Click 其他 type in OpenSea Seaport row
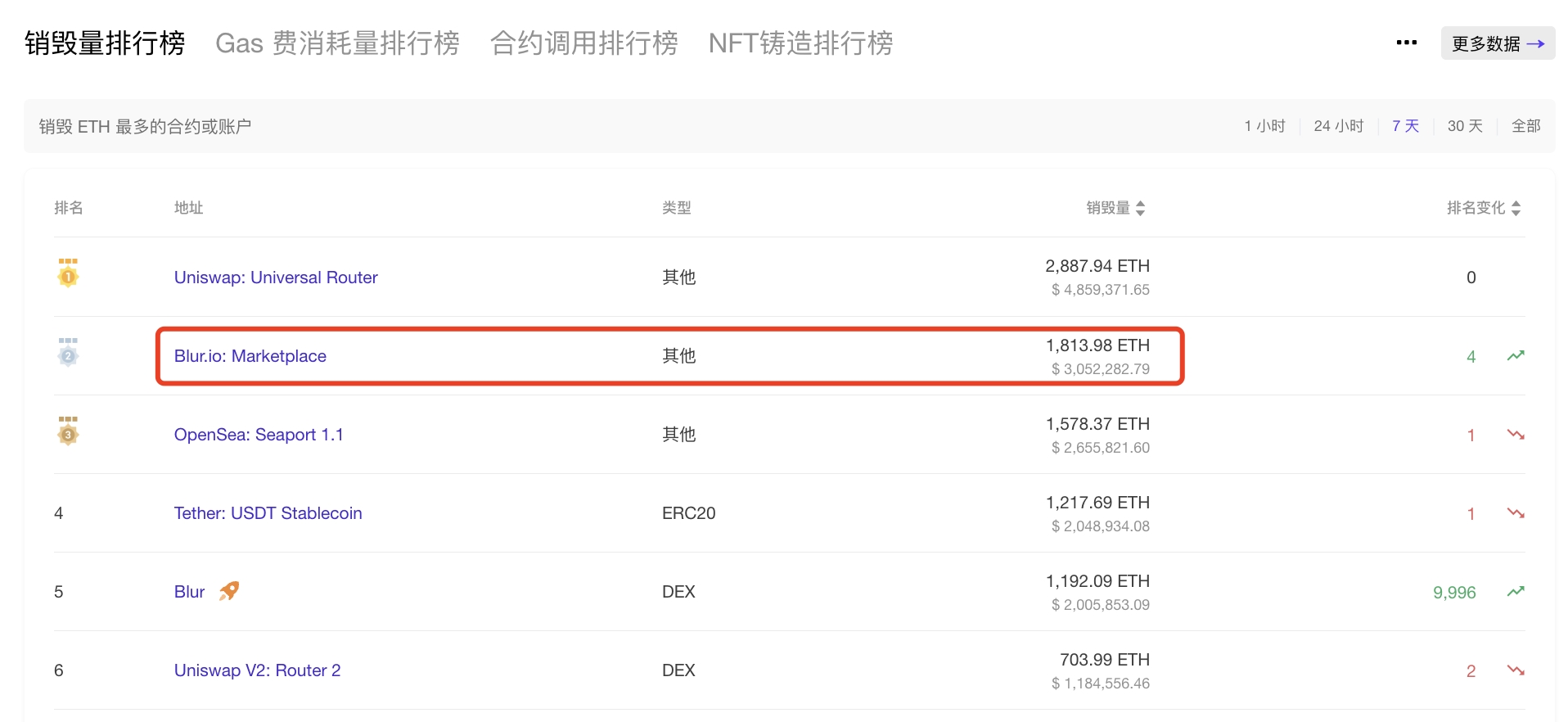Viewport: 1568px width, 722px height. [678, 435]
